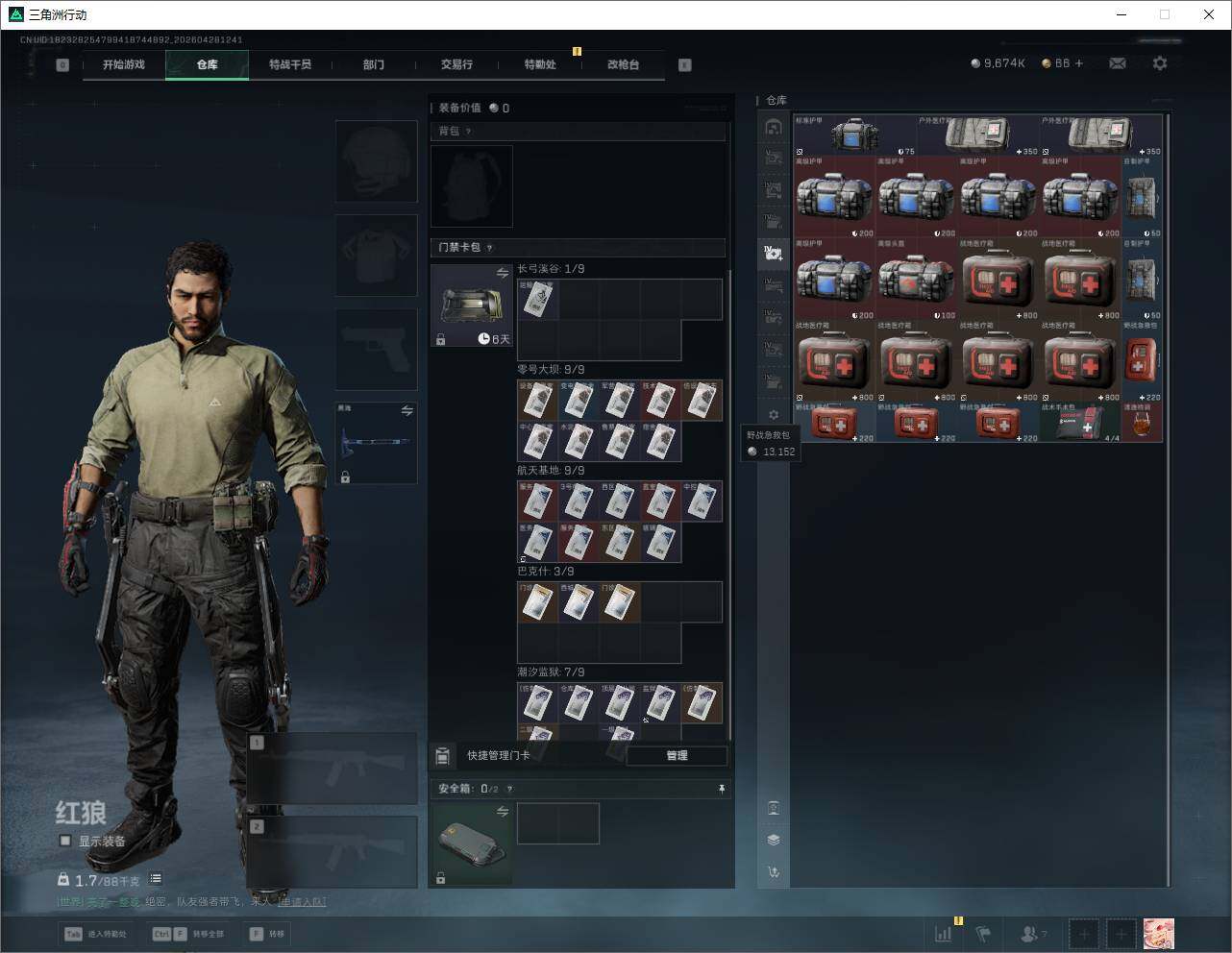The height and width of the screenshot is (953, 1232).
Task: Toggle the 显示装备 checkbox
Action: pyautogui.click(x=65, y=841)
